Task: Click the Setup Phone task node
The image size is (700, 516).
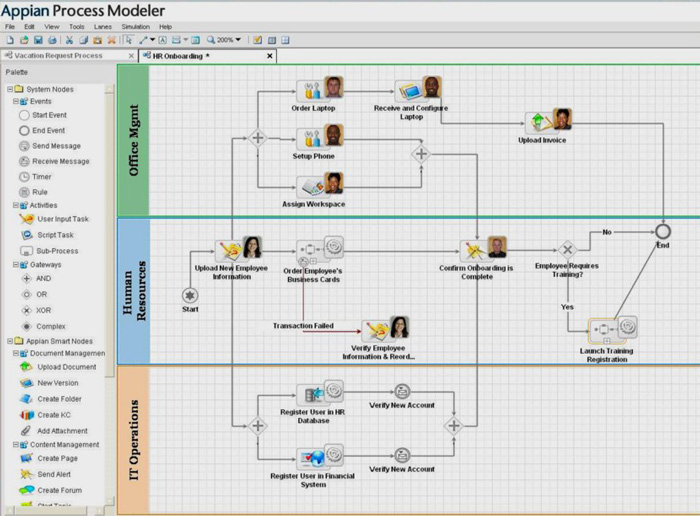Action: 320,137
